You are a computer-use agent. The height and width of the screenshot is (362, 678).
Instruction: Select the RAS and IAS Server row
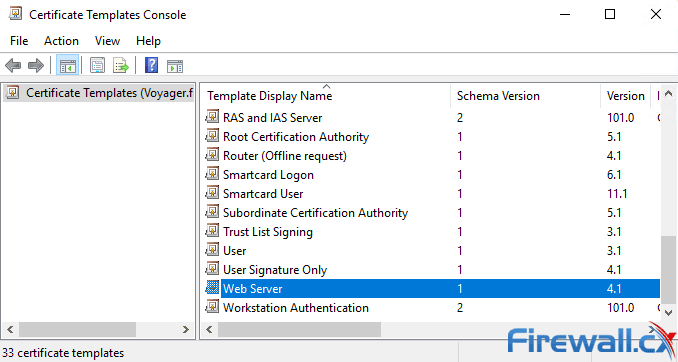(432, 118)
